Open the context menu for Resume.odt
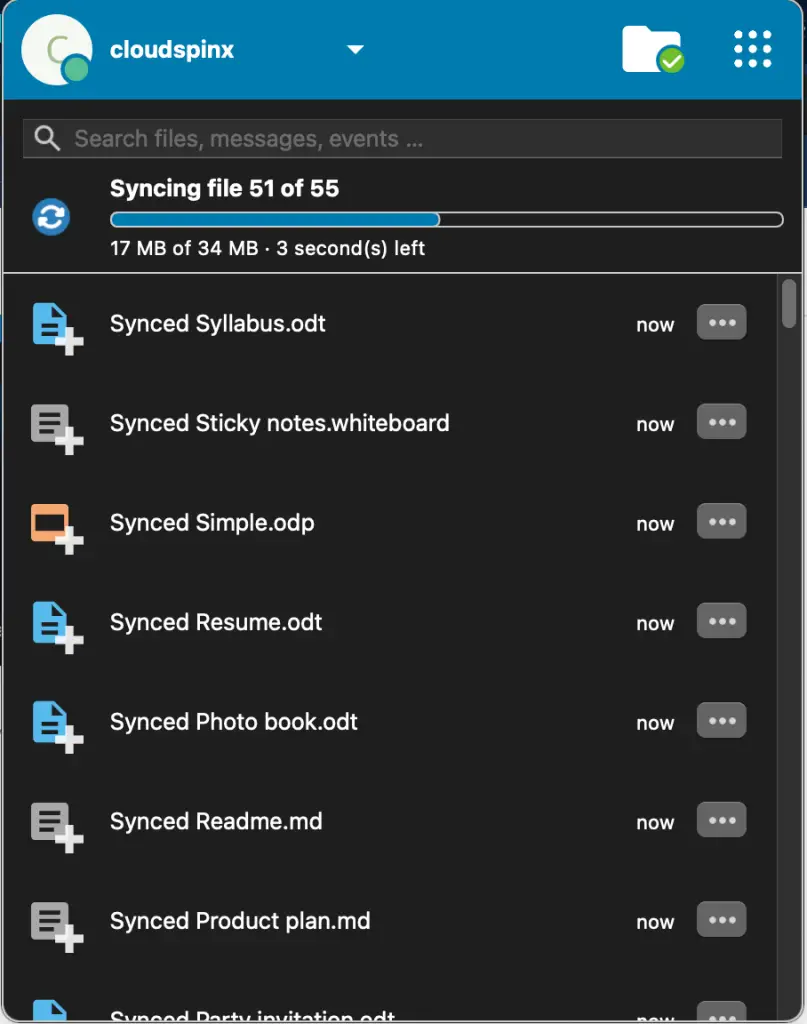The height and width of the screenshot is (1024, 807). click(x=721, y=620)
